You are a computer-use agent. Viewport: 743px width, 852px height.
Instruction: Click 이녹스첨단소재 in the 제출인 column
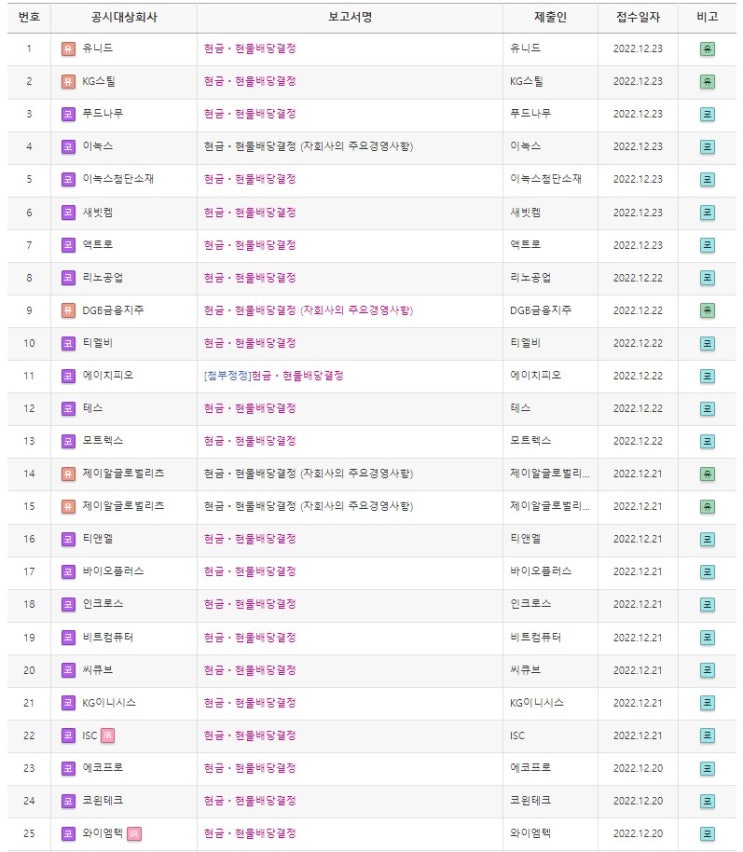pyautogui.click(x=546, y=179)
